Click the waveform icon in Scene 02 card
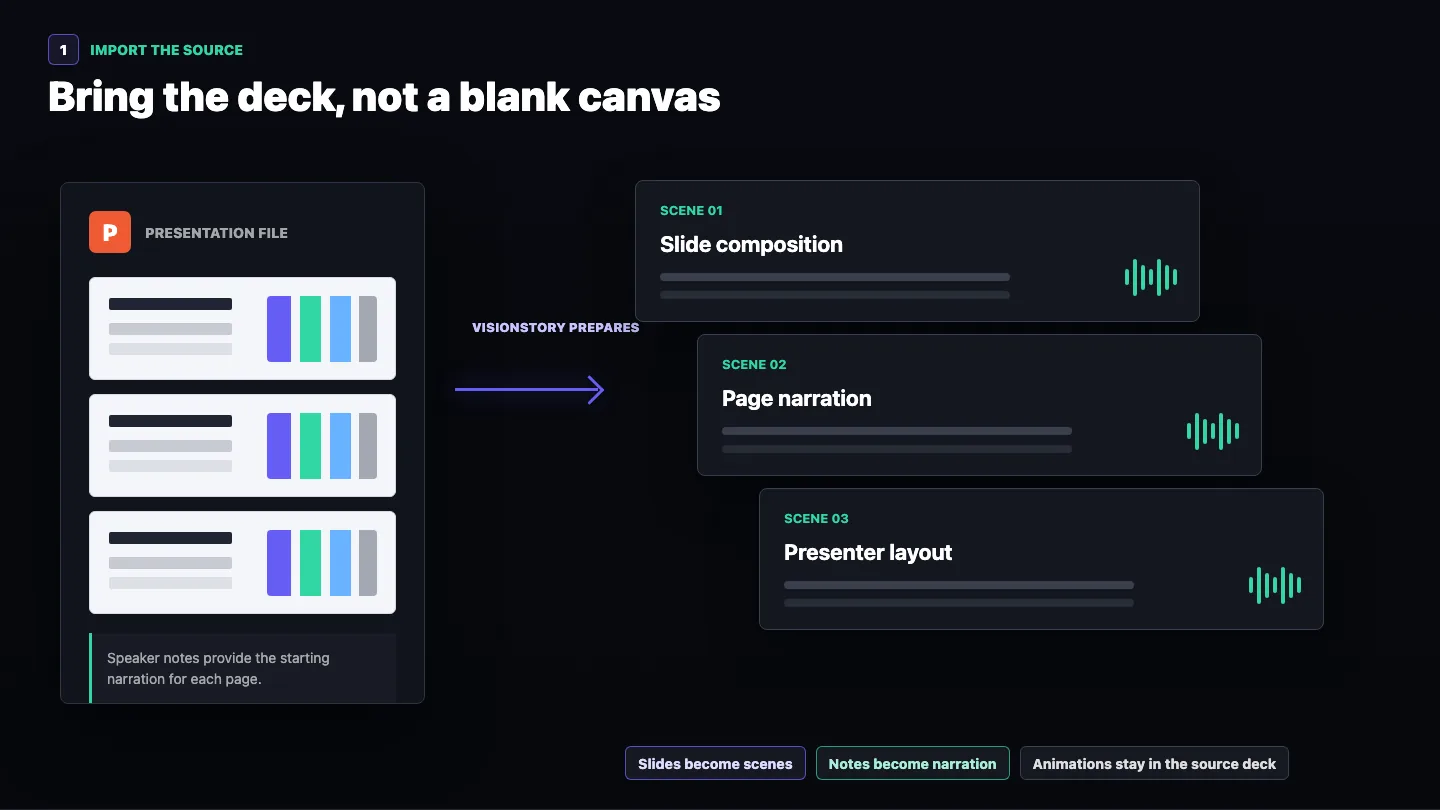Screen dimensions: 1440x810 point(1213,431)
